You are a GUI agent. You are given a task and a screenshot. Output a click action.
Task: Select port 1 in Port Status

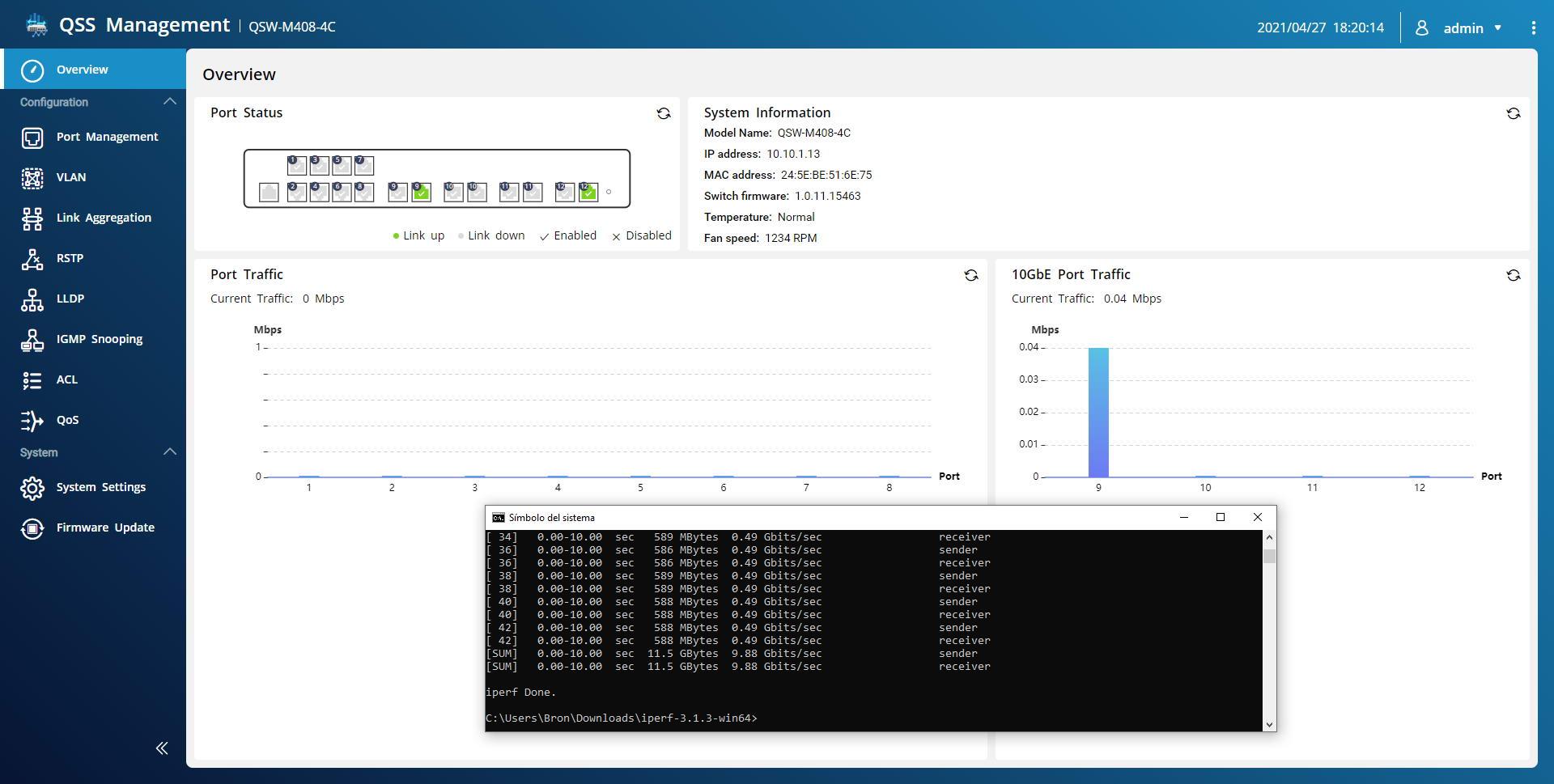pyautogui.click(x=296, y=165)
